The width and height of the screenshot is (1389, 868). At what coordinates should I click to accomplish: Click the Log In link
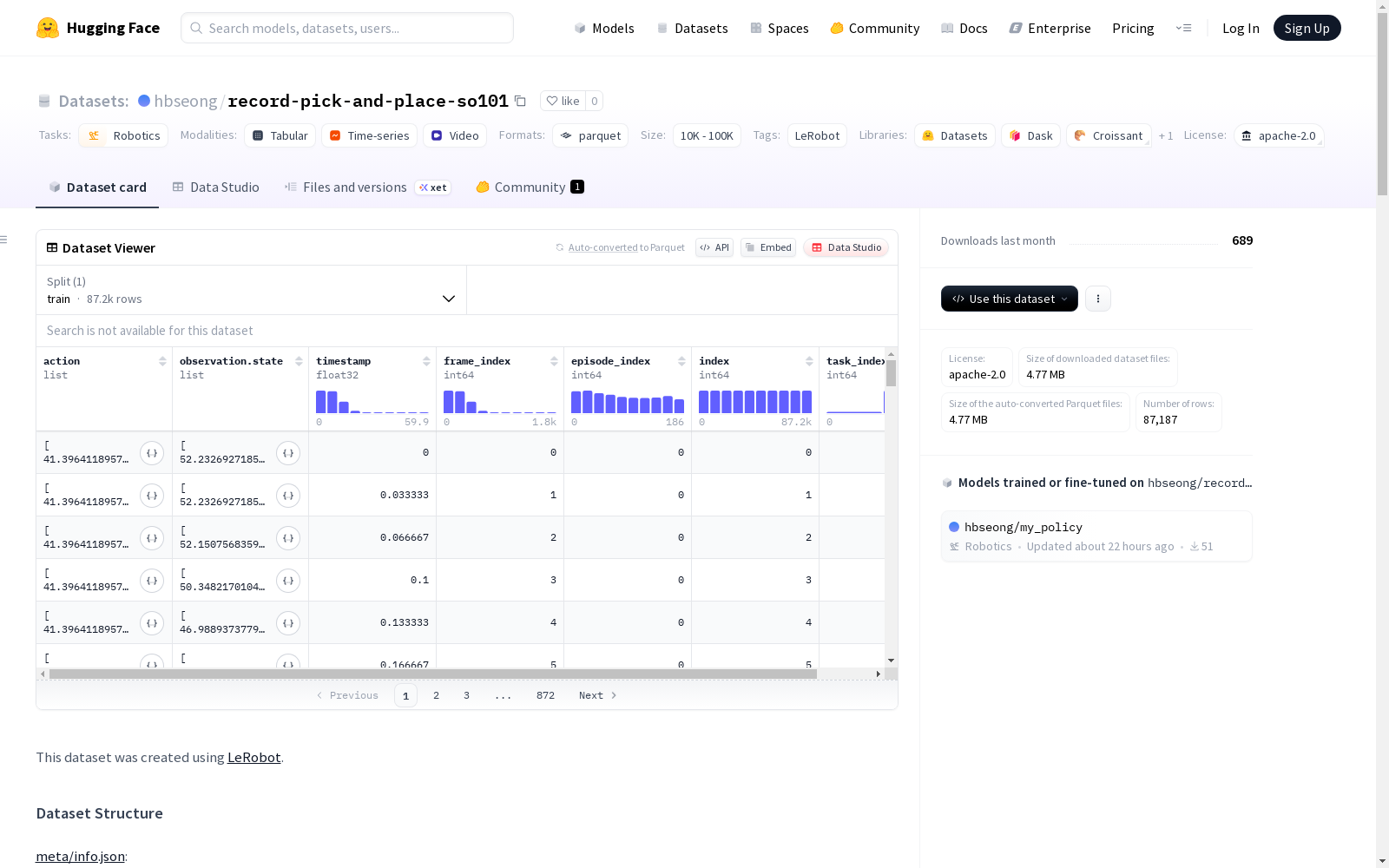click(1241, 28)
